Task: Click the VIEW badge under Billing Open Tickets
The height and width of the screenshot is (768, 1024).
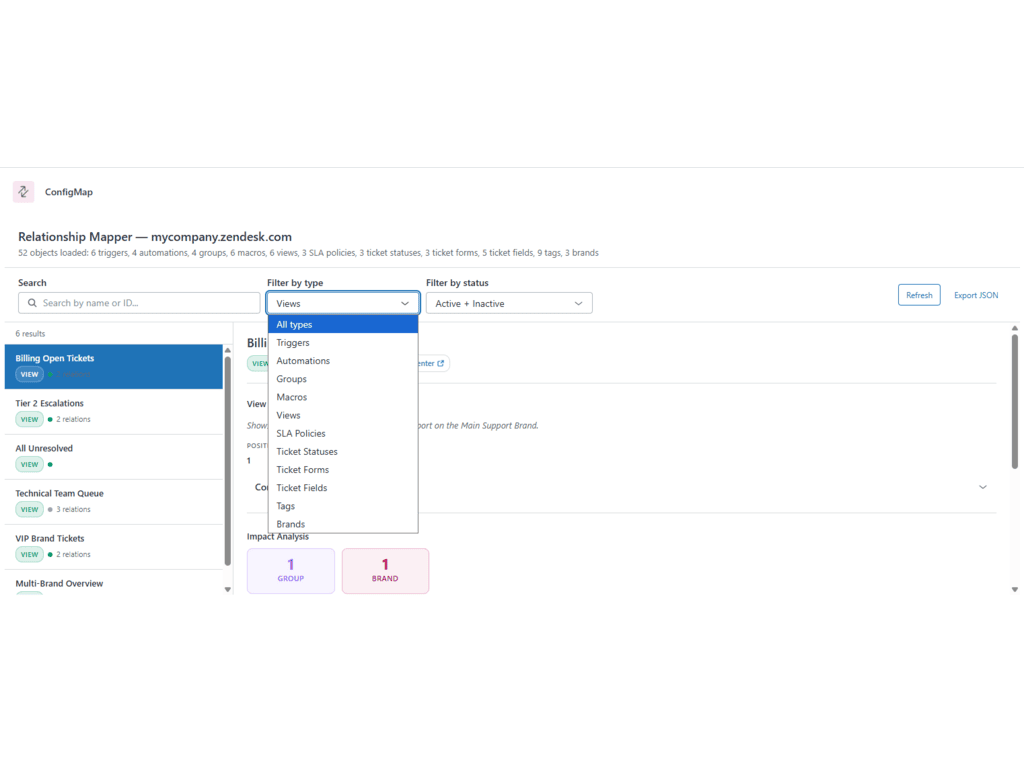Action: coord(29,374)
